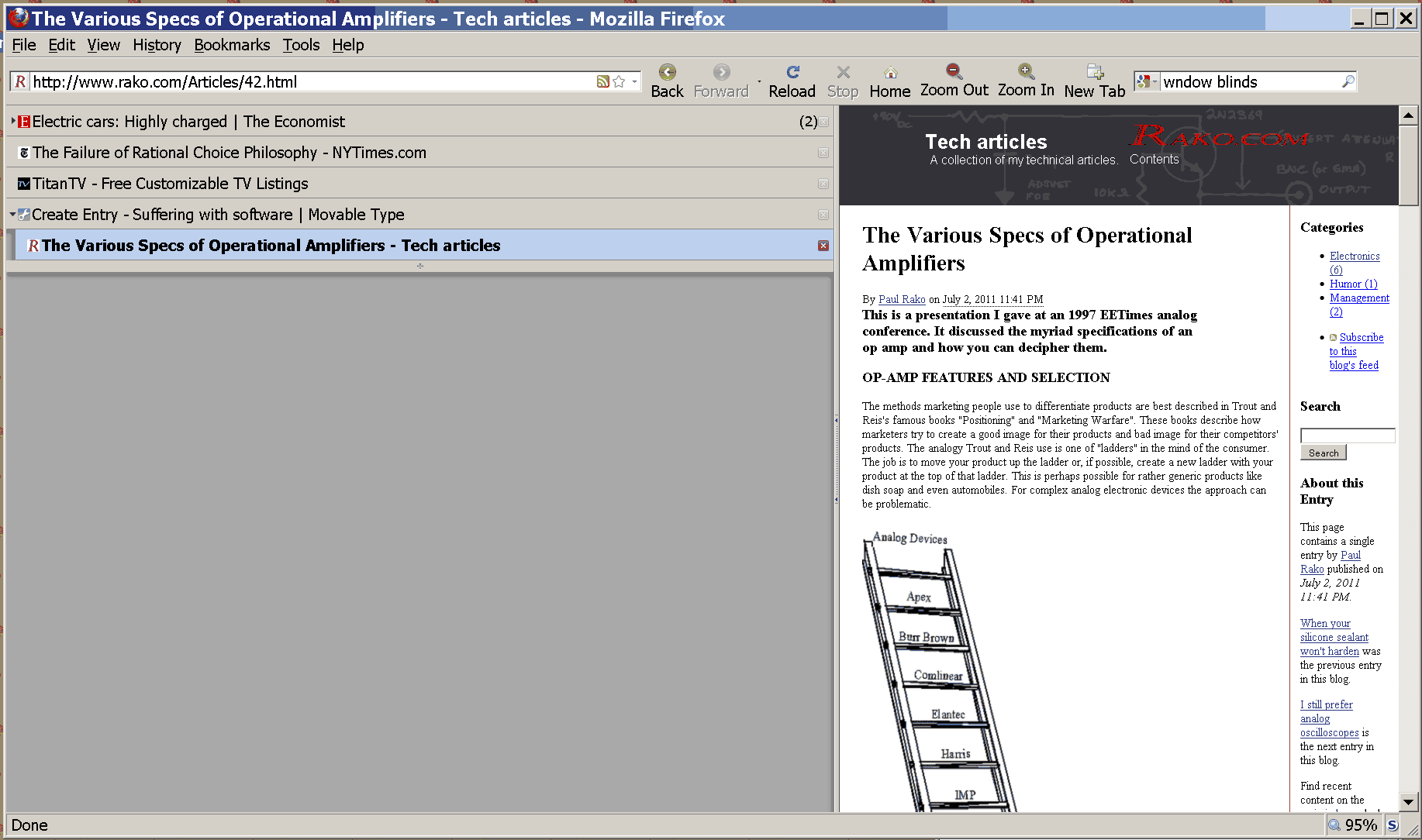This screenshot has height=840, width=1422.
Task: Click the analog ladder diagram image
Action: click(x=939, y=671)
